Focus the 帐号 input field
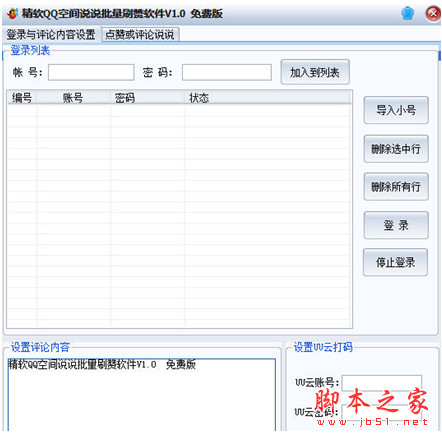 (x=91, y=72)
